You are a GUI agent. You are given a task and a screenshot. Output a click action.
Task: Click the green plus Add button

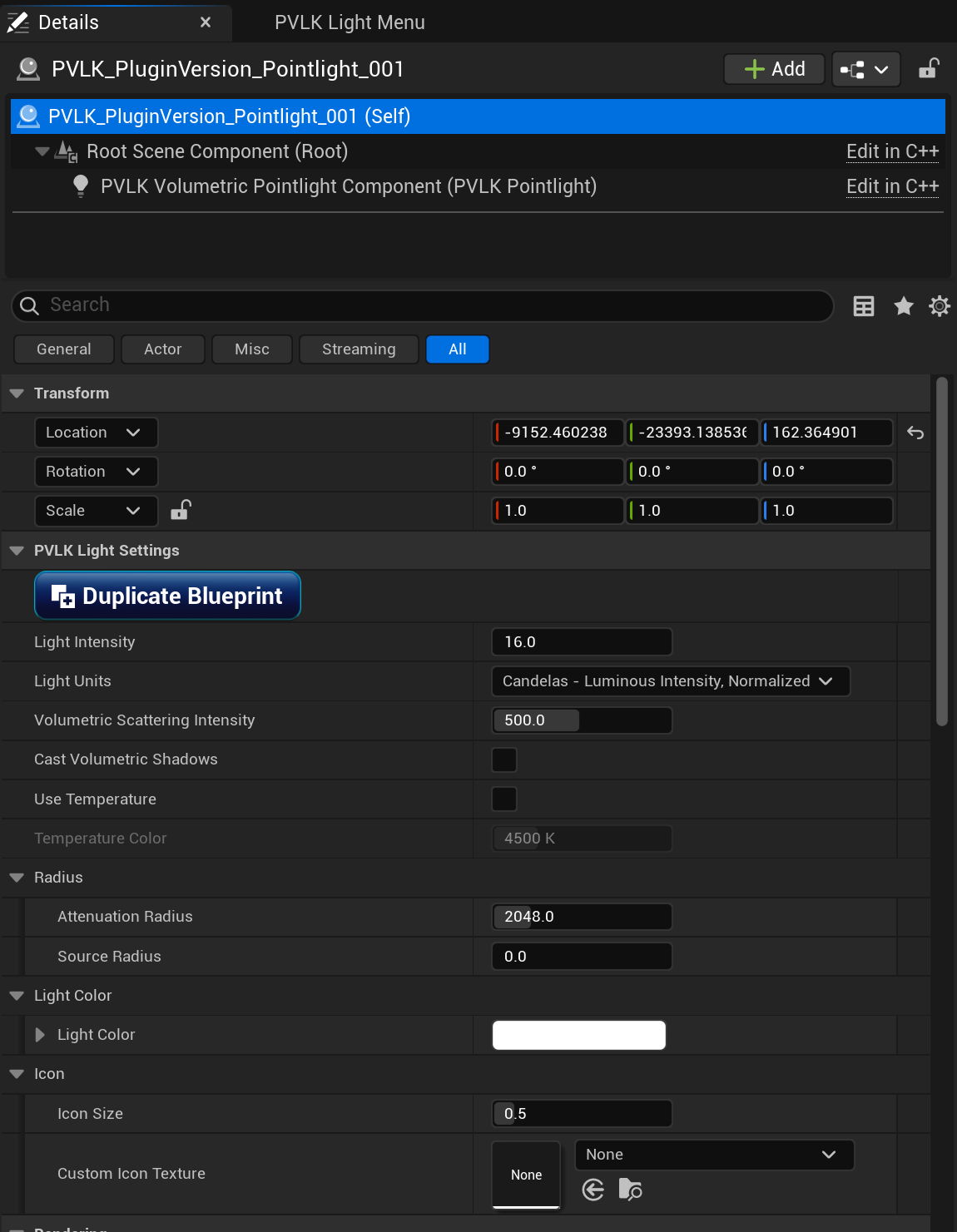click(x=774, y=69)
